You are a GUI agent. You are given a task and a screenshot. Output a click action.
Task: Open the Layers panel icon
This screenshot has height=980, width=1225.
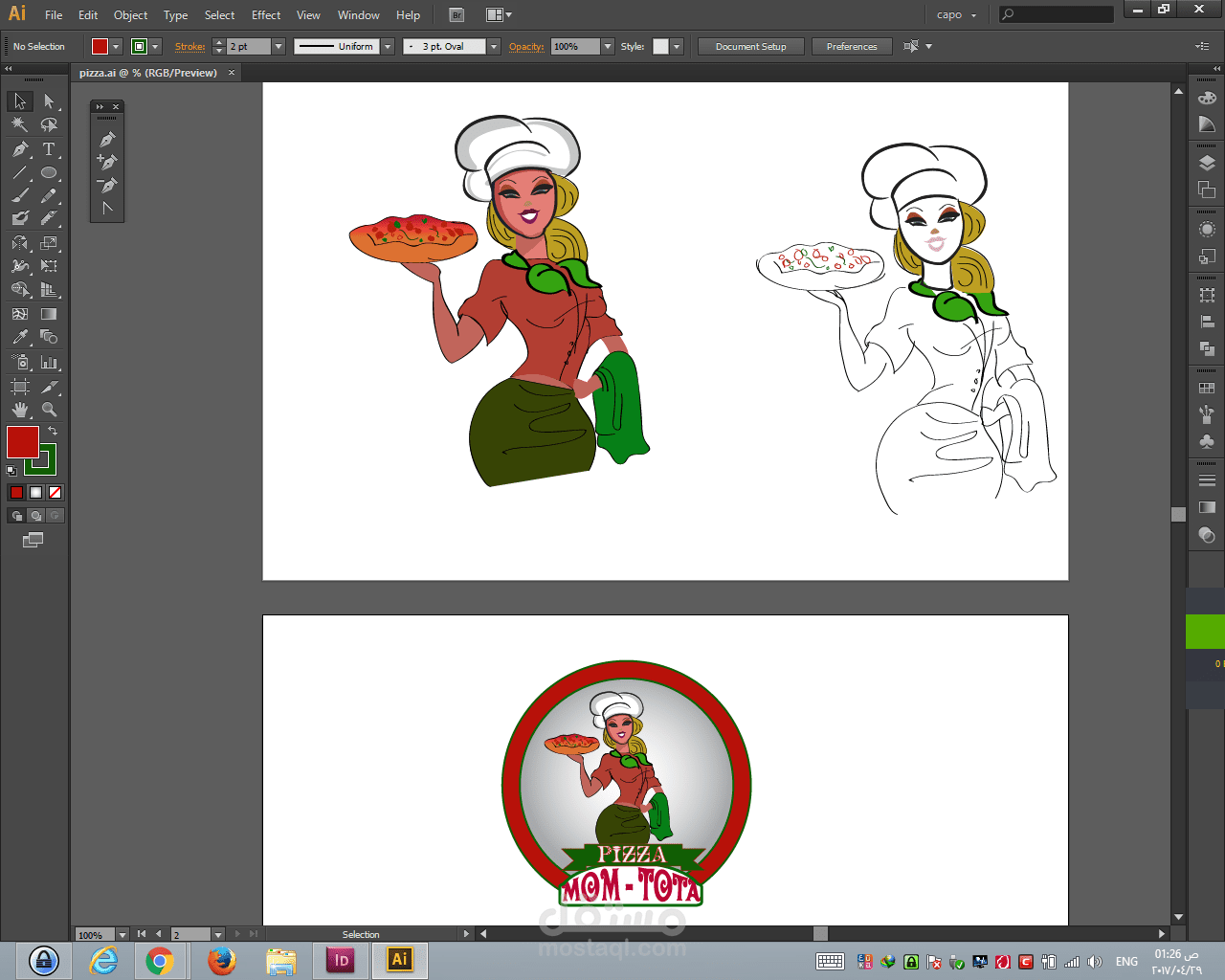[1207, 163]
